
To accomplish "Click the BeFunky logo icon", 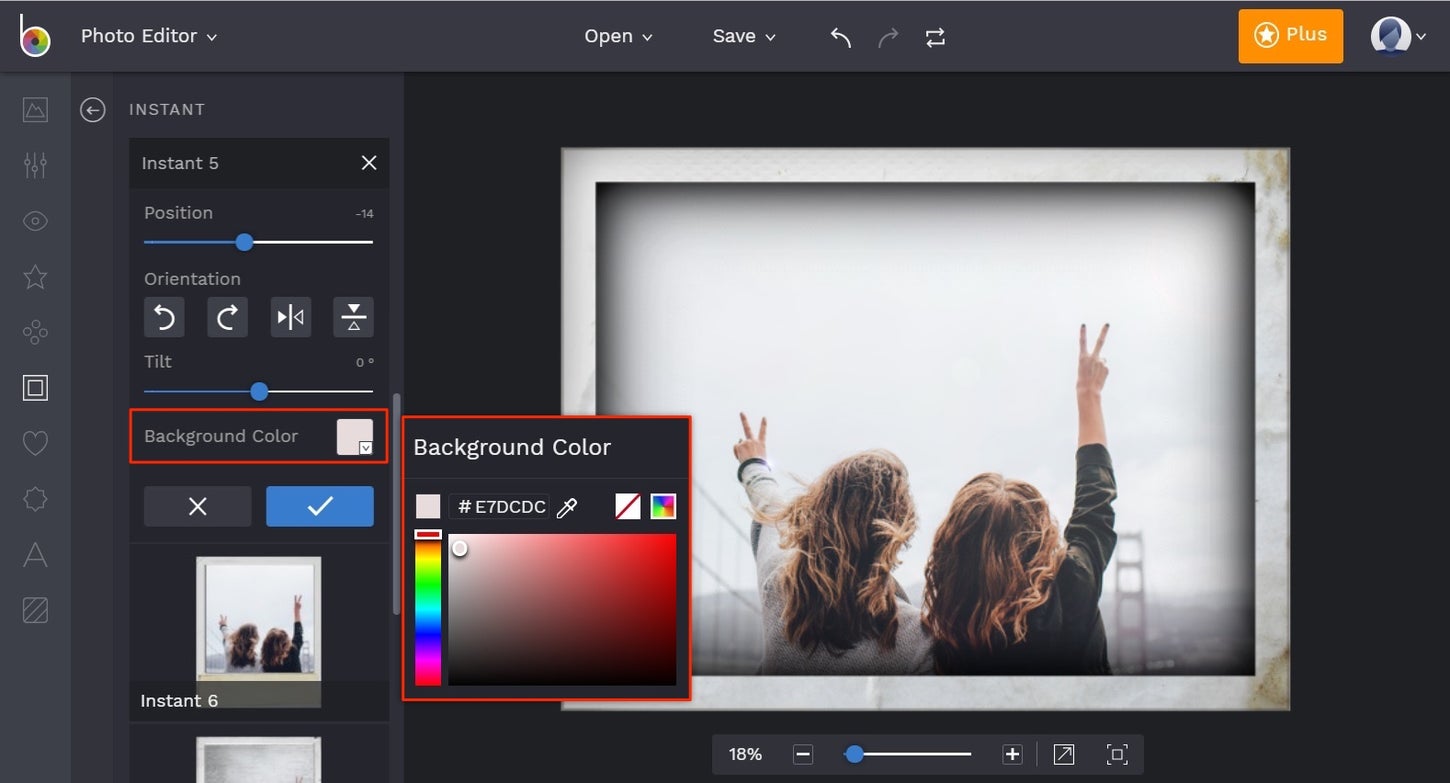I will 35,36.
